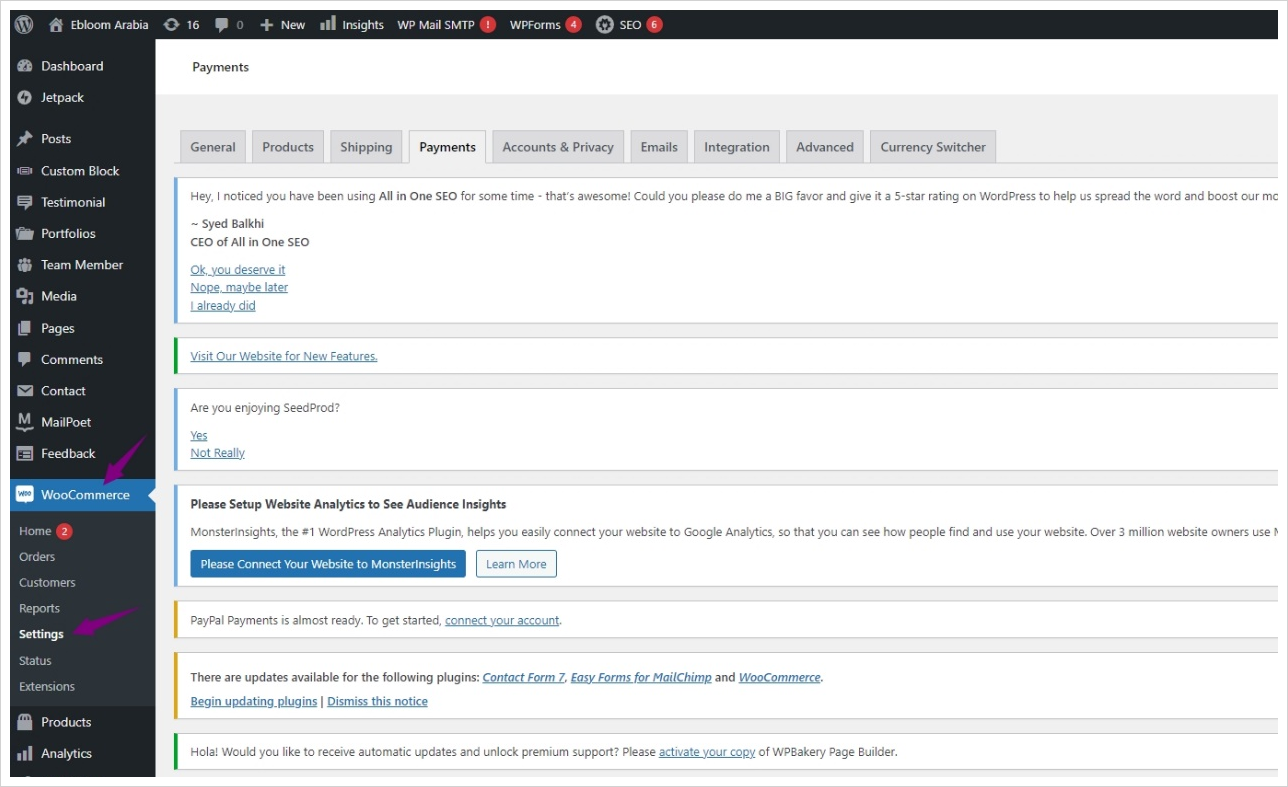
Task: Click the Portfolios folder icon
Action: click(25, 234)
